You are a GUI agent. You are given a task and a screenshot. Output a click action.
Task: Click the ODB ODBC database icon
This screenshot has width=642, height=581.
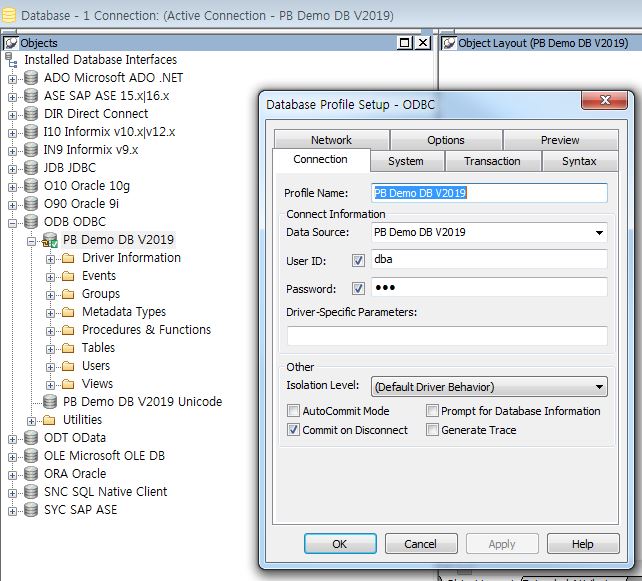click(x=31, y=222)
